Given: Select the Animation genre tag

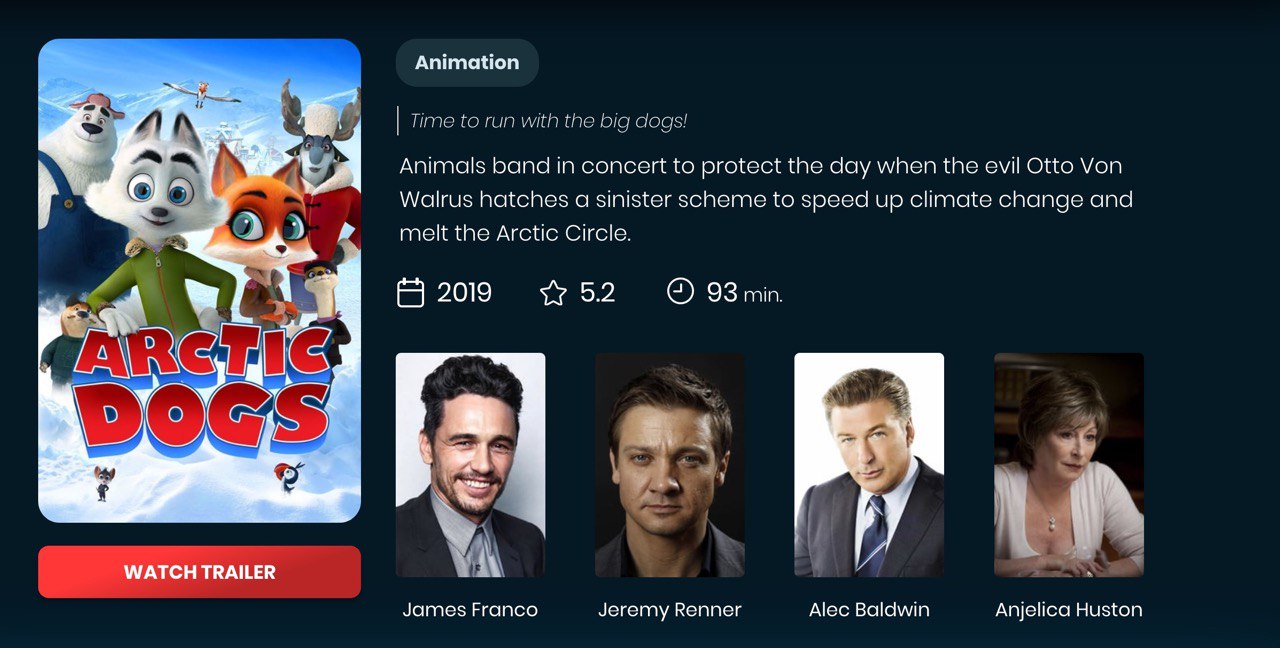Looking at the screenshot, I should pos(467,62).
